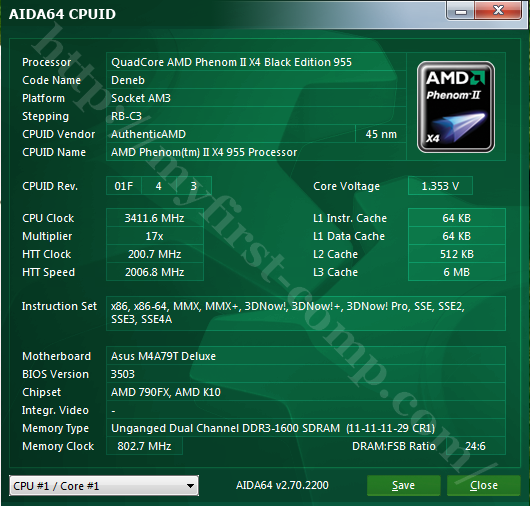Click the 45 nm process value
Screen dimensions: 530x506
pyautogui.click(x=381, y=134)
